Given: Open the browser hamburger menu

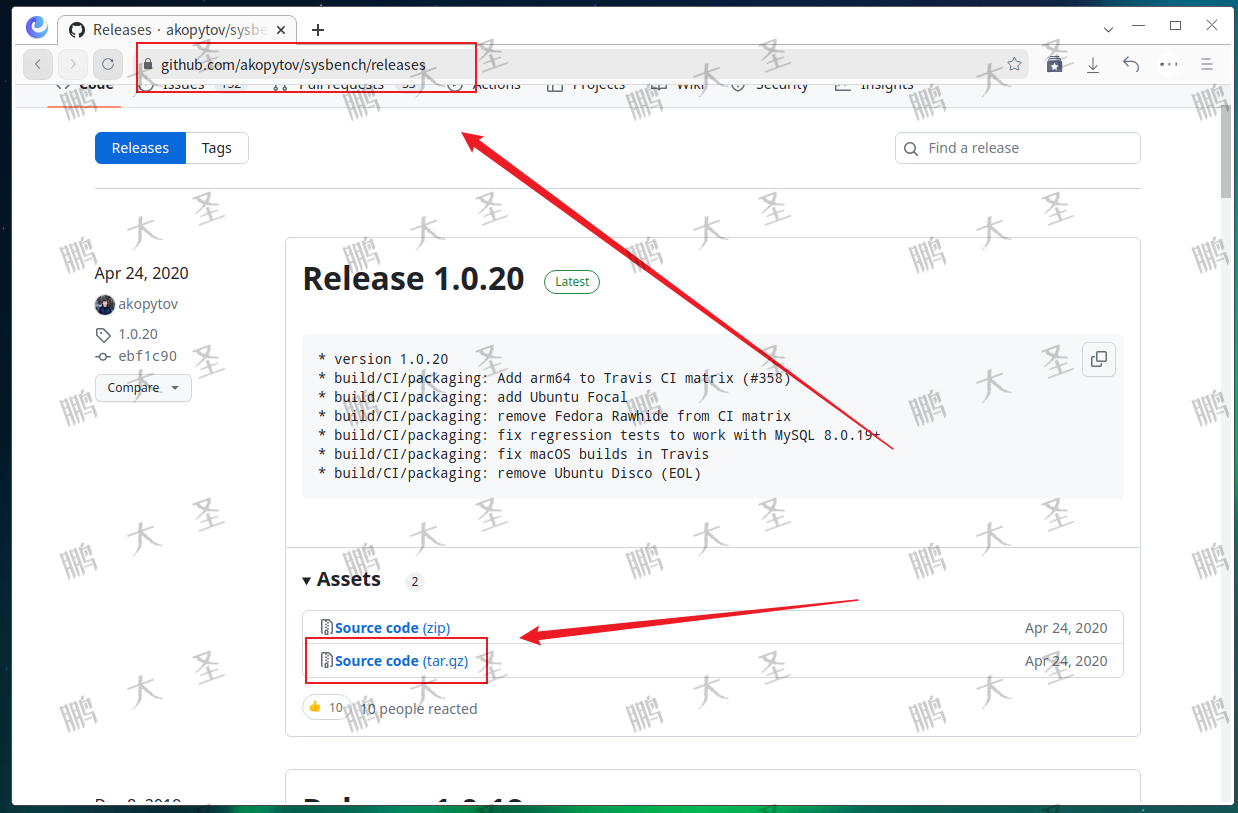Looking at the screenshot, I should click(1207, 64).
